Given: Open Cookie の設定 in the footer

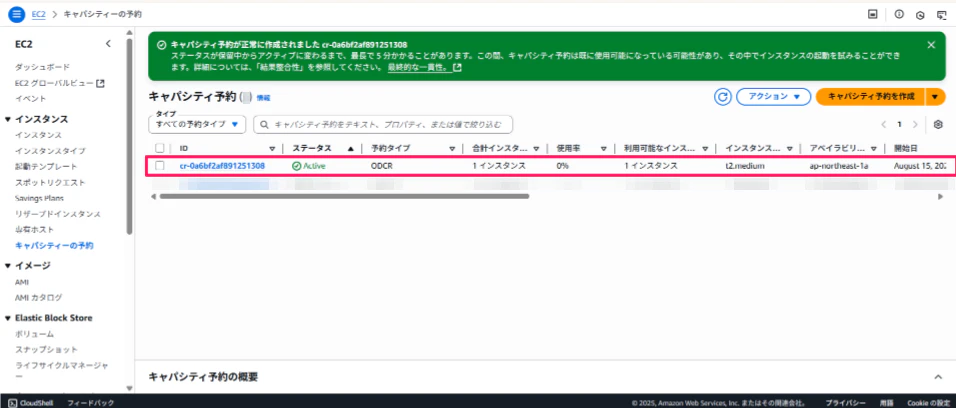Looking at the screenshot, I should click(927, 403).
